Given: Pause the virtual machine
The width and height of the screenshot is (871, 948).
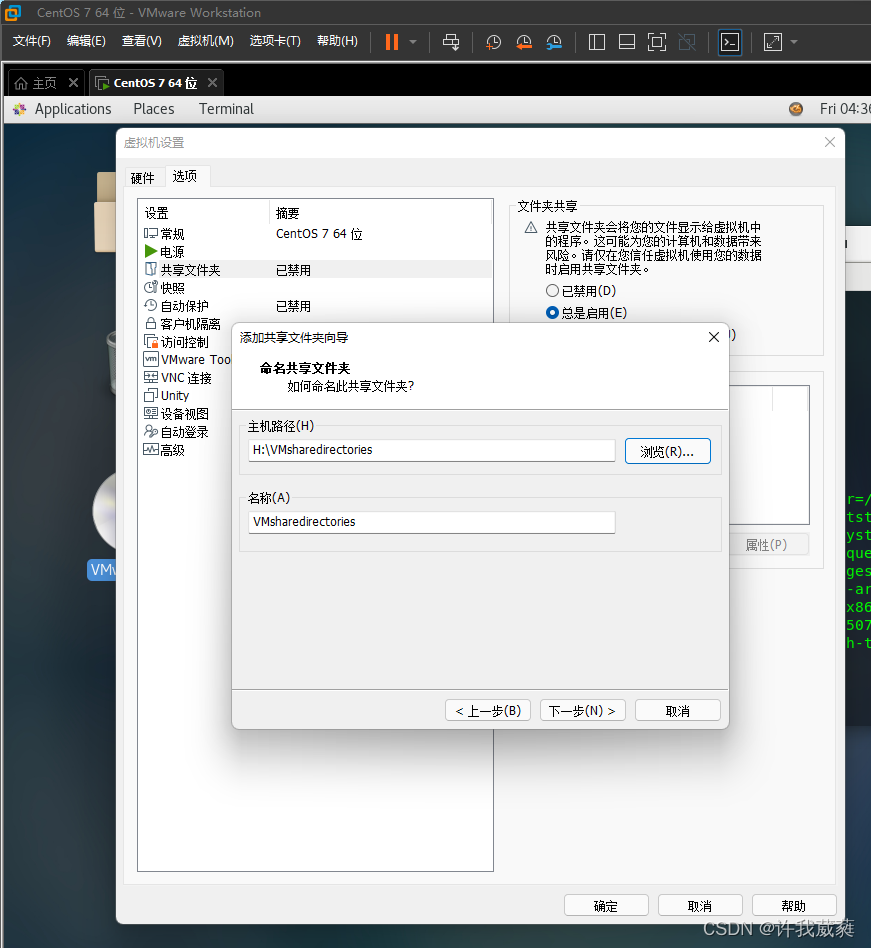Looking at the screenshot, I should tap(392, 42).
